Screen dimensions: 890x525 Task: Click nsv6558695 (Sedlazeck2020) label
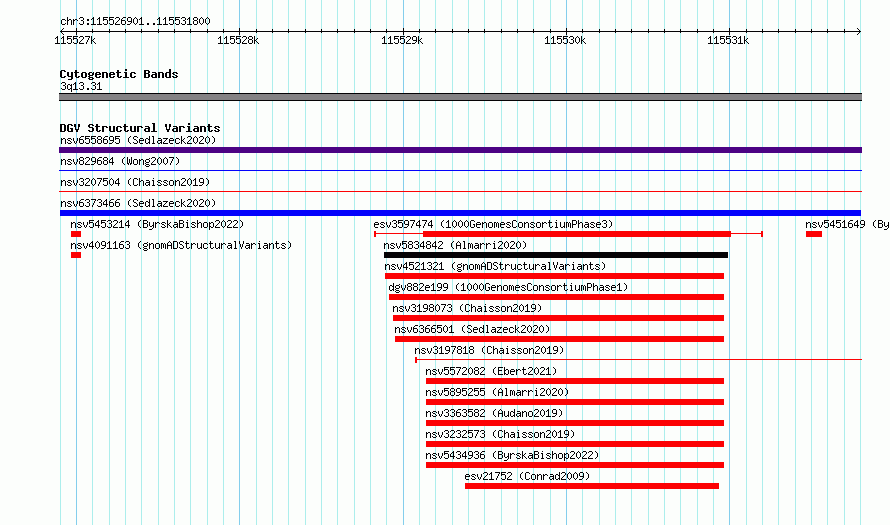click(138, 140)
